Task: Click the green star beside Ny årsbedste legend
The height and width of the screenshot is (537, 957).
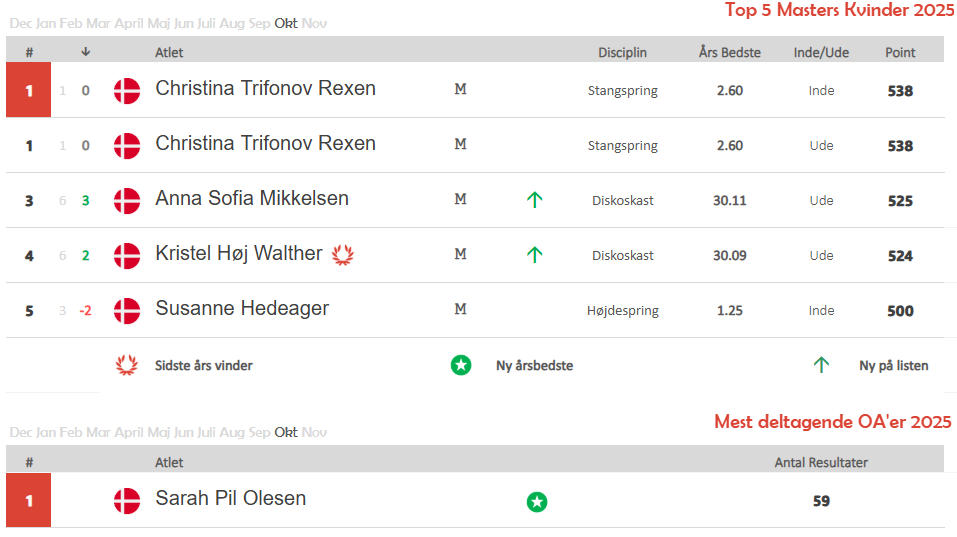Action: pyautogui.click(x=460, y=365)
